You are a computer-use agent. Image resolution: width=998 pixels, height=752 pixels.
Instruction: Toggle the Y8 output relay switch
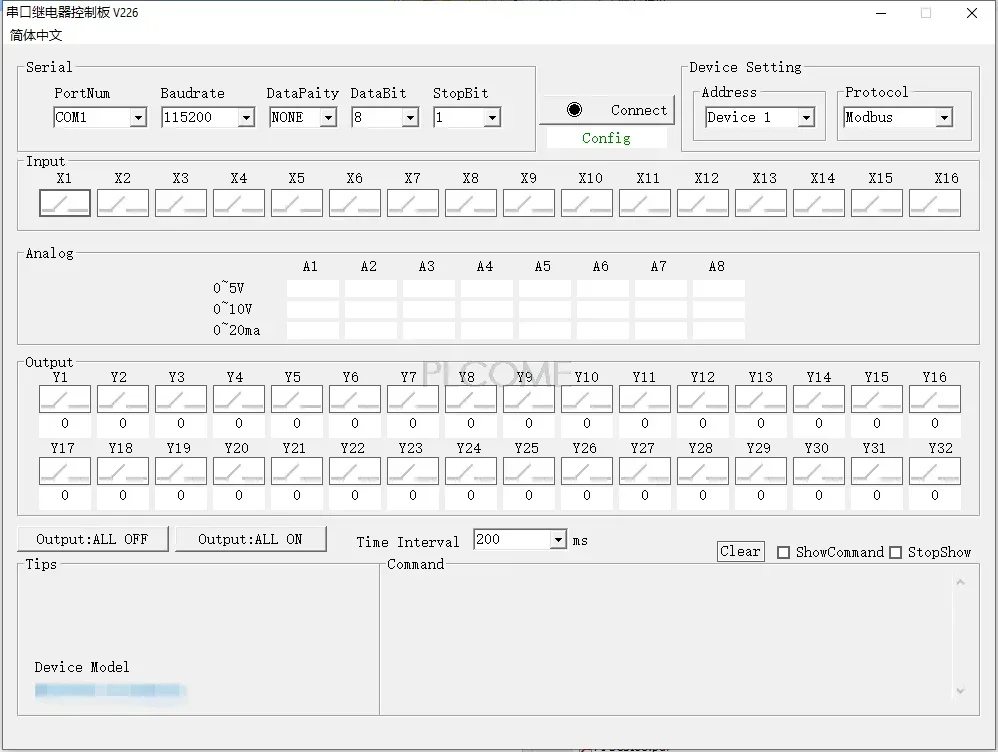[x=471, y=400]
